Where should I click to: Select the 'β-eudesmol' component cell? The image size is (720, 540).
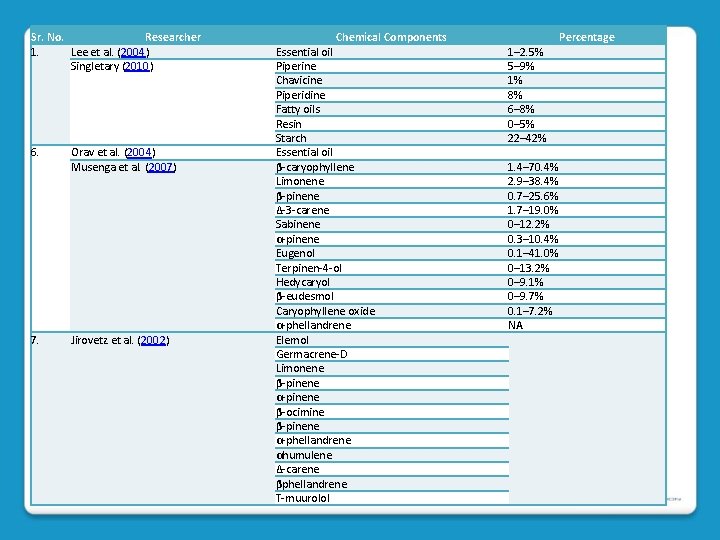(391, 297)
